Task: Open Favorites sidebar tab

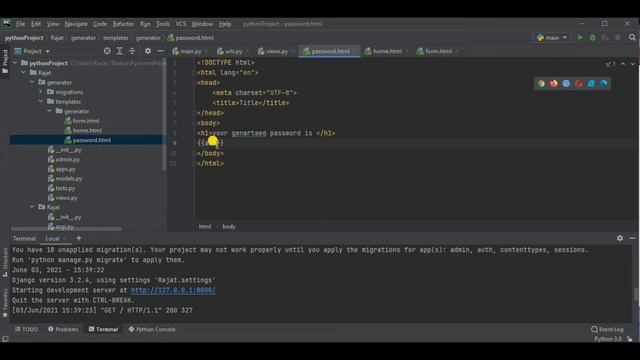Action: coord(5,303)
